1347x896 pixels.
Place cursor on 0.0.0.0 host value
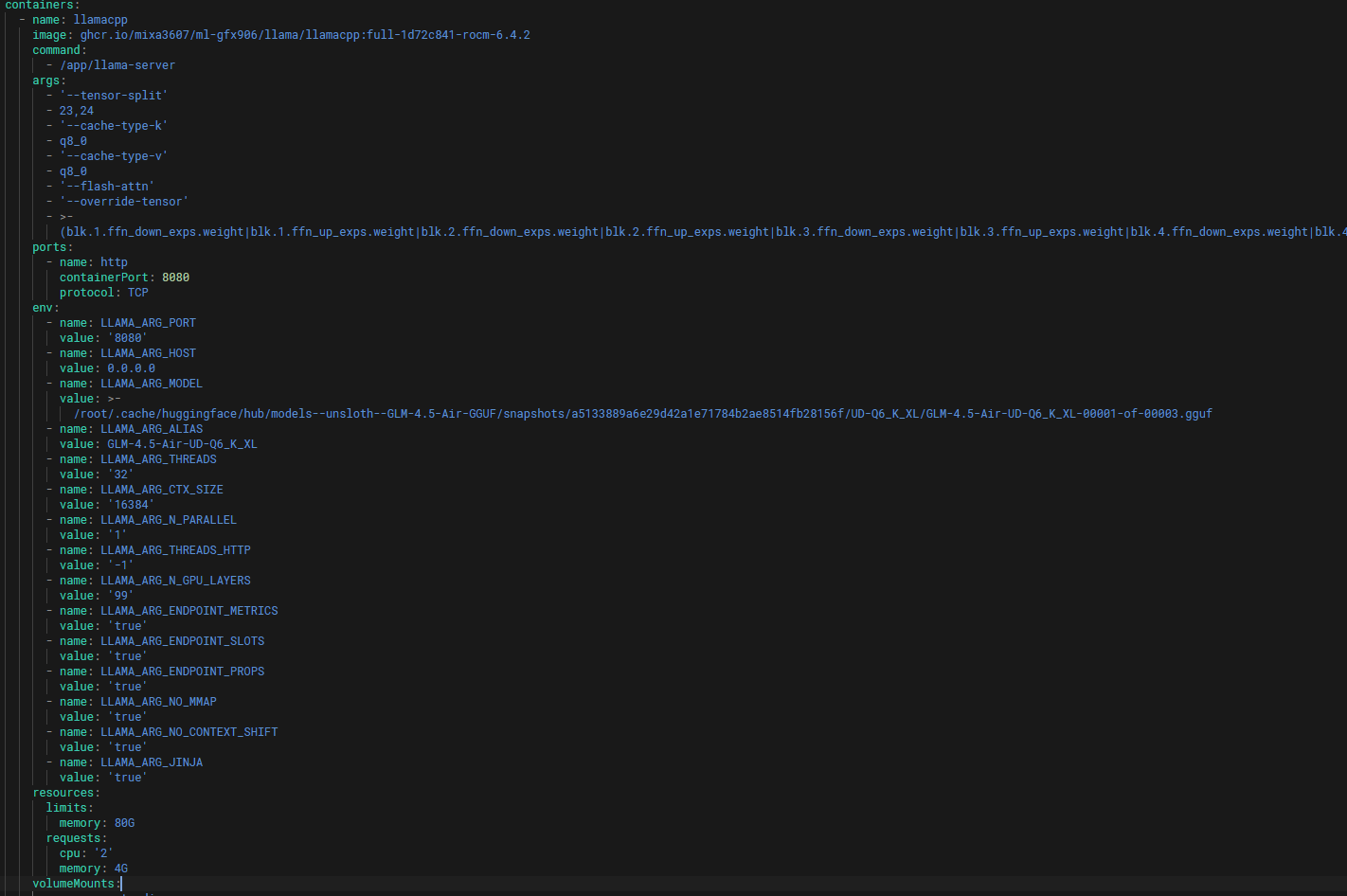(x=131, y=368)
